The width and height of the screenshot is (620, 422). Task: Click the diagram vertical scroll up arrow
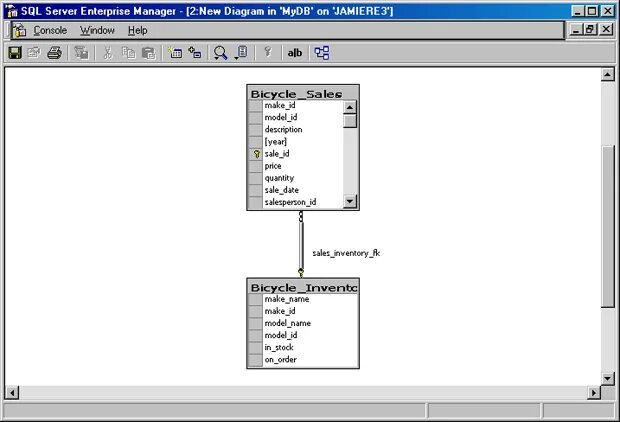[x=608, y=74]
